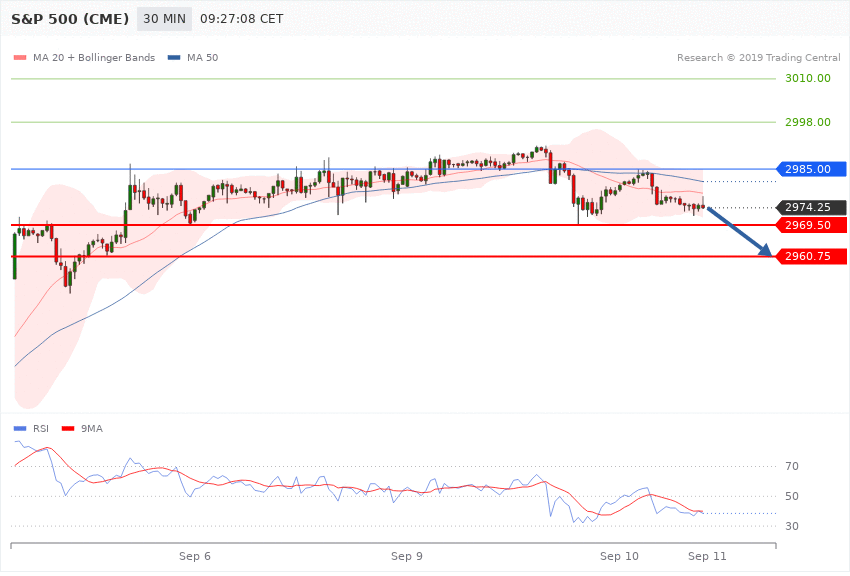850x576 pixels.
Task: Click the Sep 11 date axis label
Action: 707,556
